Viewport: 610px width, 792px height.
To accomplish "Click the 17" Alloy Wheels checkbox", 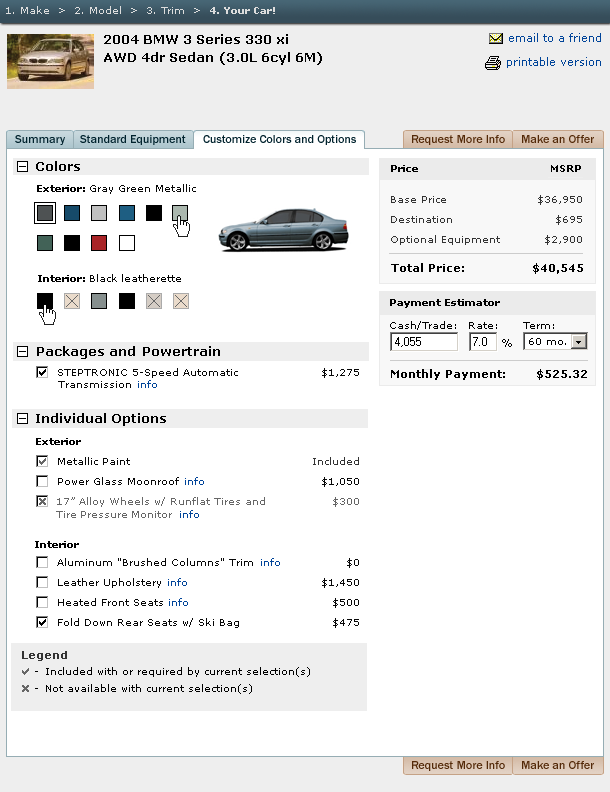I will (x=42, y=502).
